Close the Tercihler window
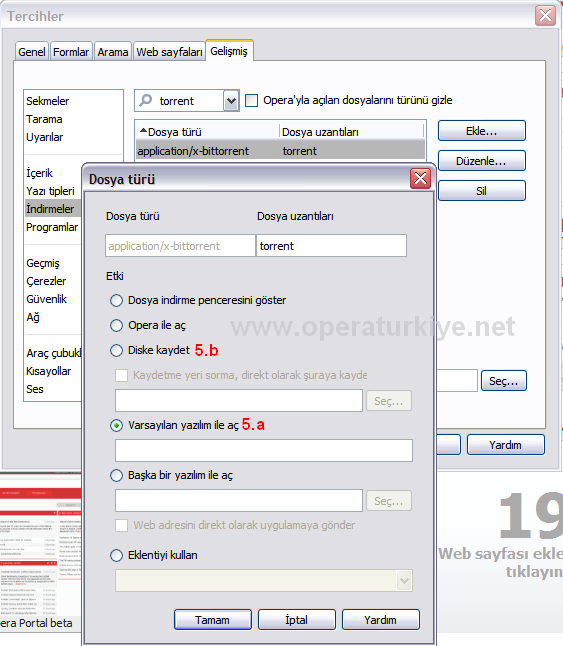This screenshot has width=563, height=646. pyautogui.click(x=545, y=16)
